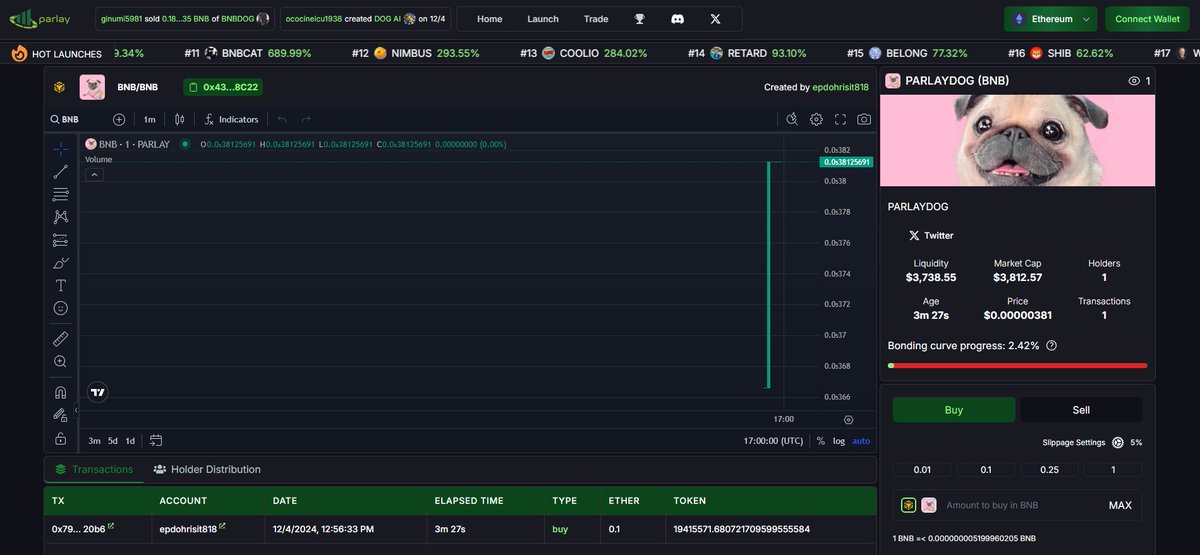The image size is (1200, 555).
Task: Activate the zoom in tool
Action: (x=61, y=362)
